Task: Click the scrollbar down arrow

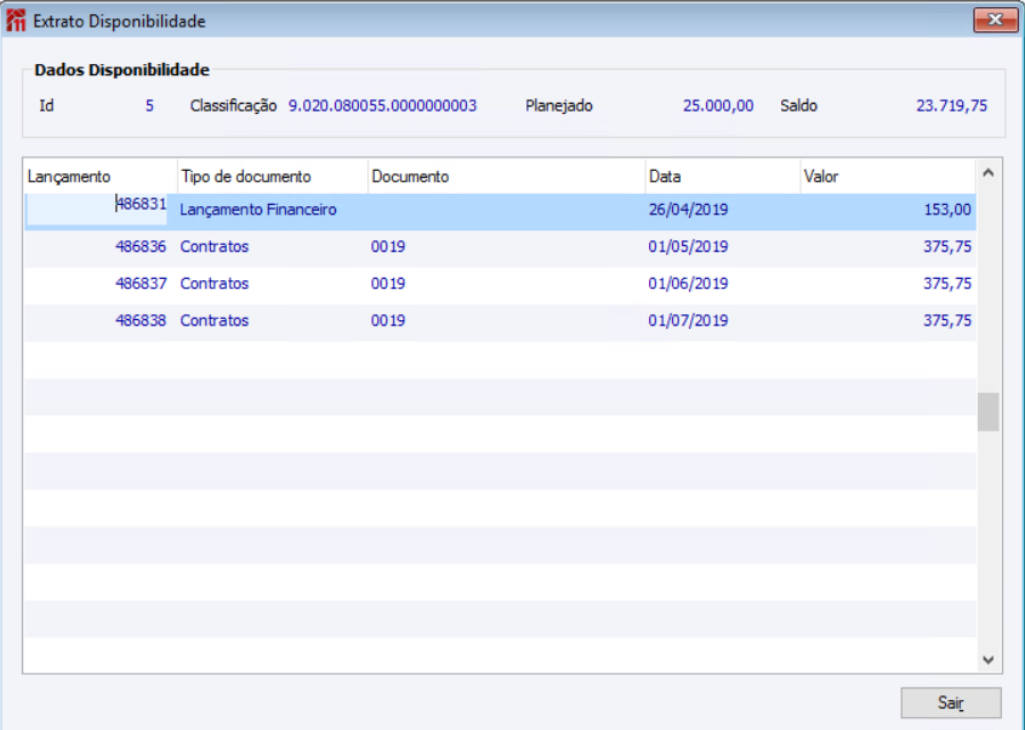Action: (x=988, y=659)
